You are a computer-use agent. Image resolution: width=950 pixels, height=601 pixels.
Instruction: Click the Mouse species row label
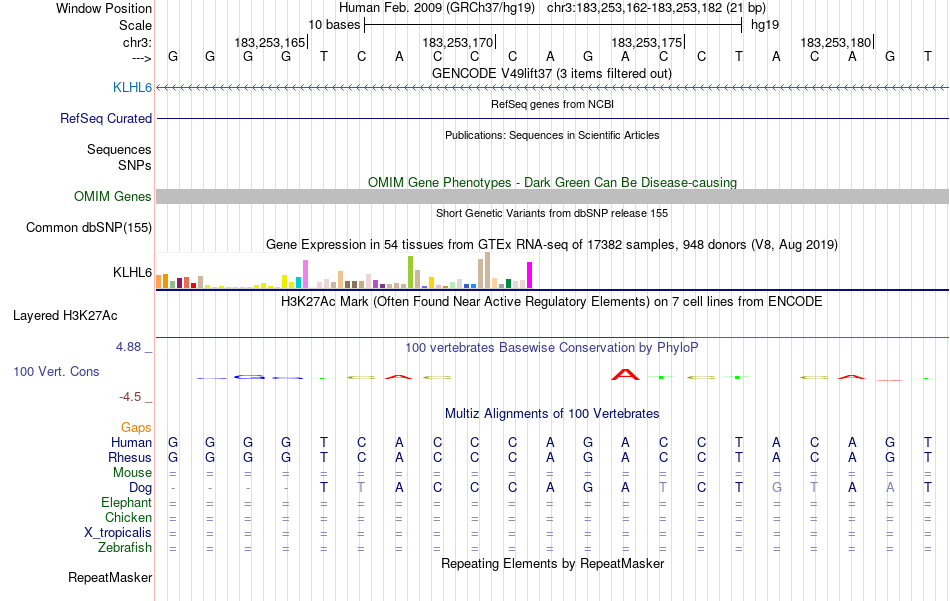(x=132, y=473)
